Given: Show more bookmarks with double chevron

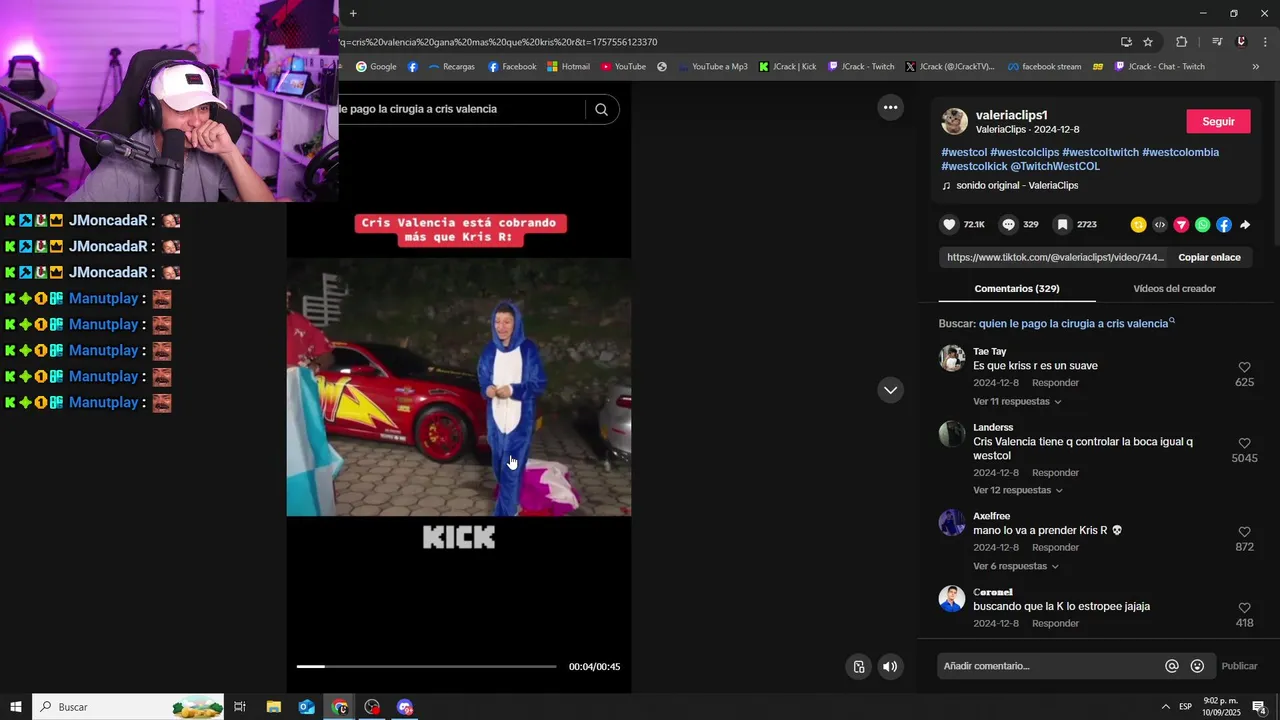Looking at the screenshot, I should 1256,67.
